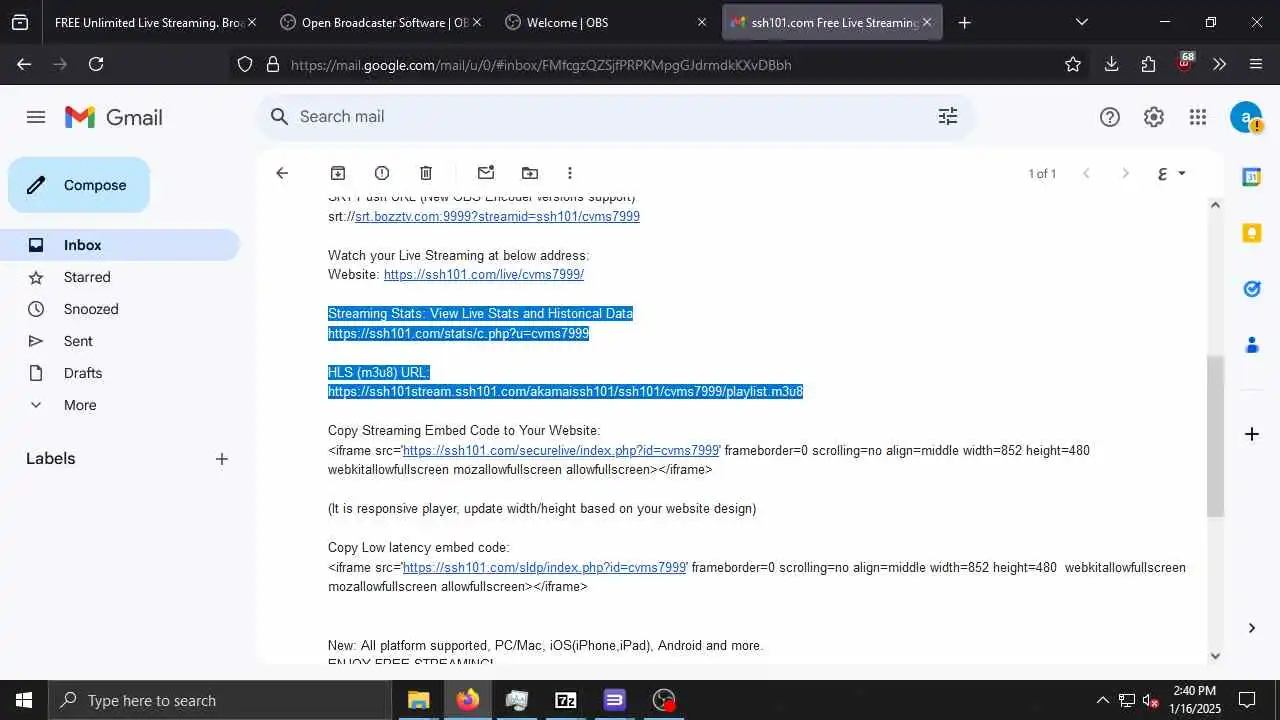
Task: Open ssh101.com/live/cvms7999 website link
Action: coord(484,274)
